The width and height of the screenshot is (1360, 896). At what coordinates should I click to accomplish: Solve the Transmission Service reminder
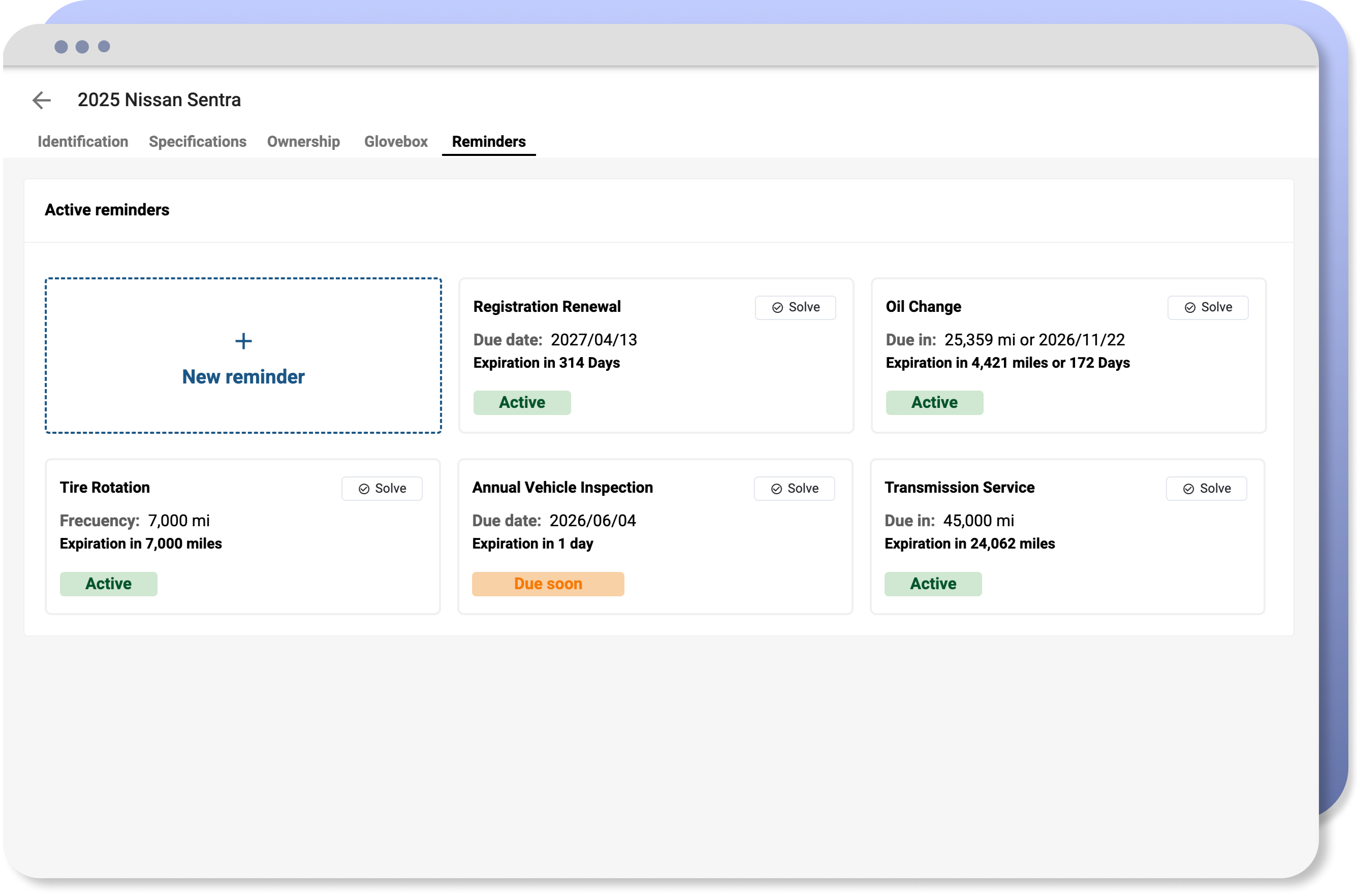[x=1207, y=489]
